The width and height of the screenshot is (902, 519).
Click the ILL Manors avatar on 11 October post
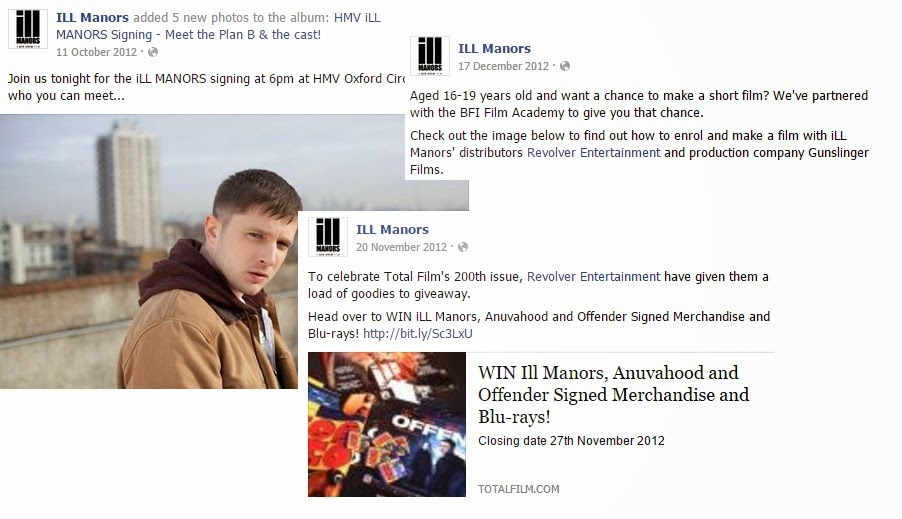point(28,29)
